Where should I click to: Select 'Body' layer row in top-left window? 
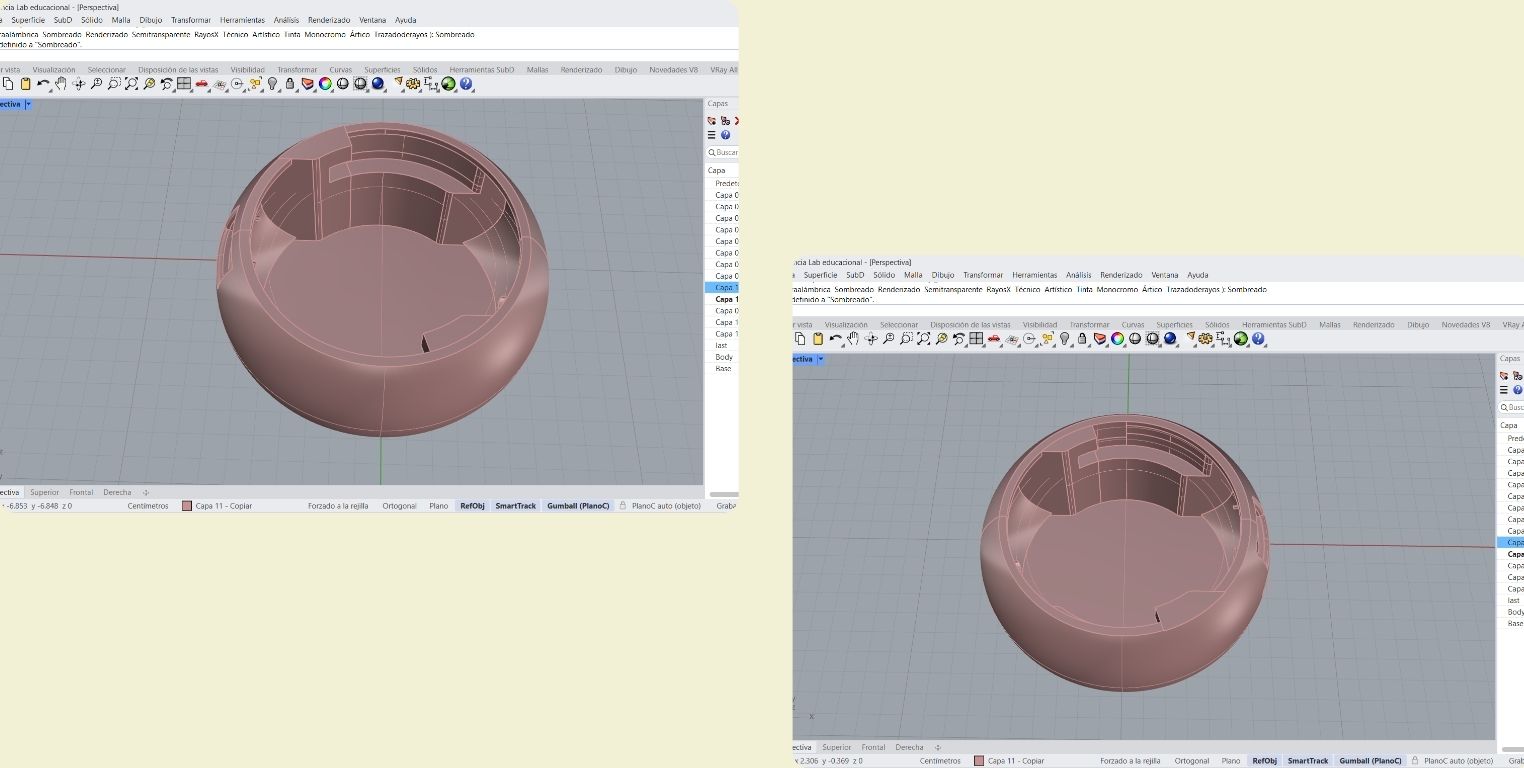pos(722,357)
